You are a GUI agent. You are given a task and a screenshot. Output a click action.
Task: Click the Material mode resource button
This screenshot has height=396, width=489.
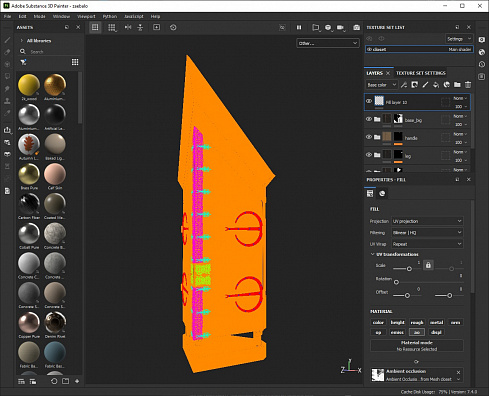pos(417,345)
